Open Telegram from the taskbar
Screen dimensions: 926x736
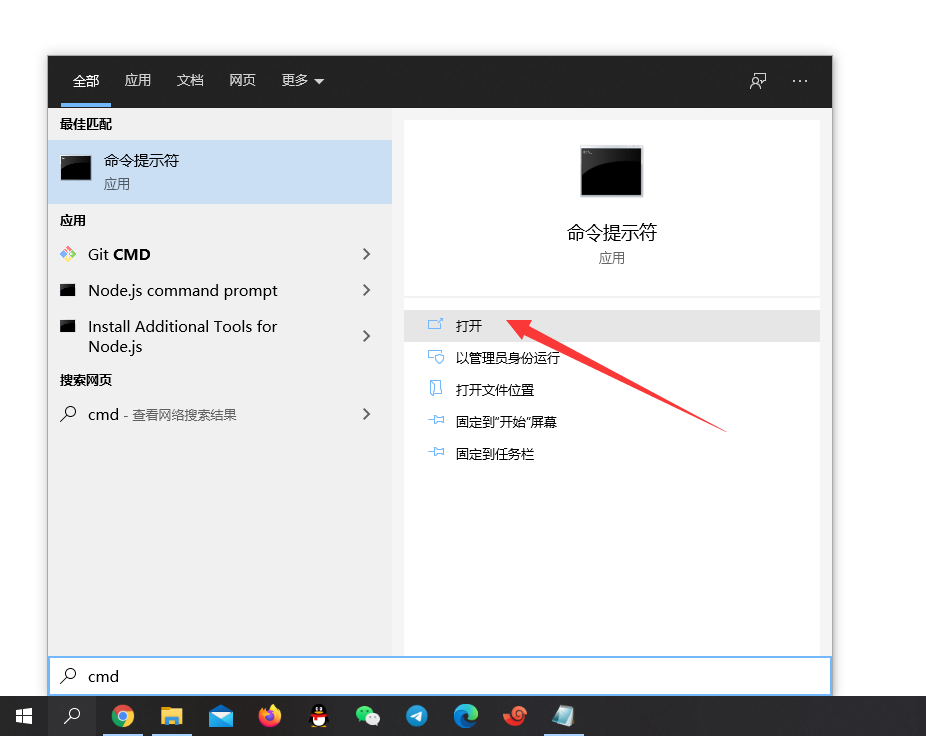[x=417, y=716]
